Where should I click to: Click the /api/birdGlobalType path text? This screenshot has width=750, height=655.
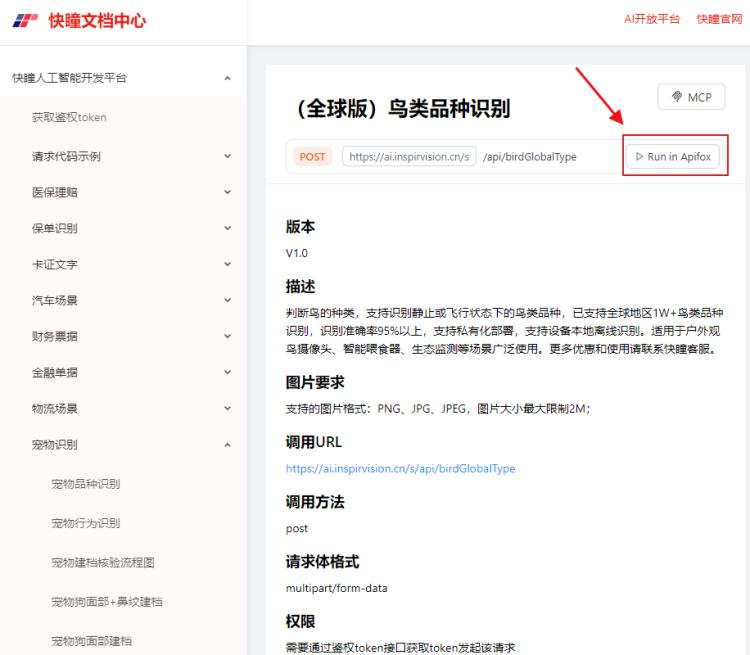point(530,156)
